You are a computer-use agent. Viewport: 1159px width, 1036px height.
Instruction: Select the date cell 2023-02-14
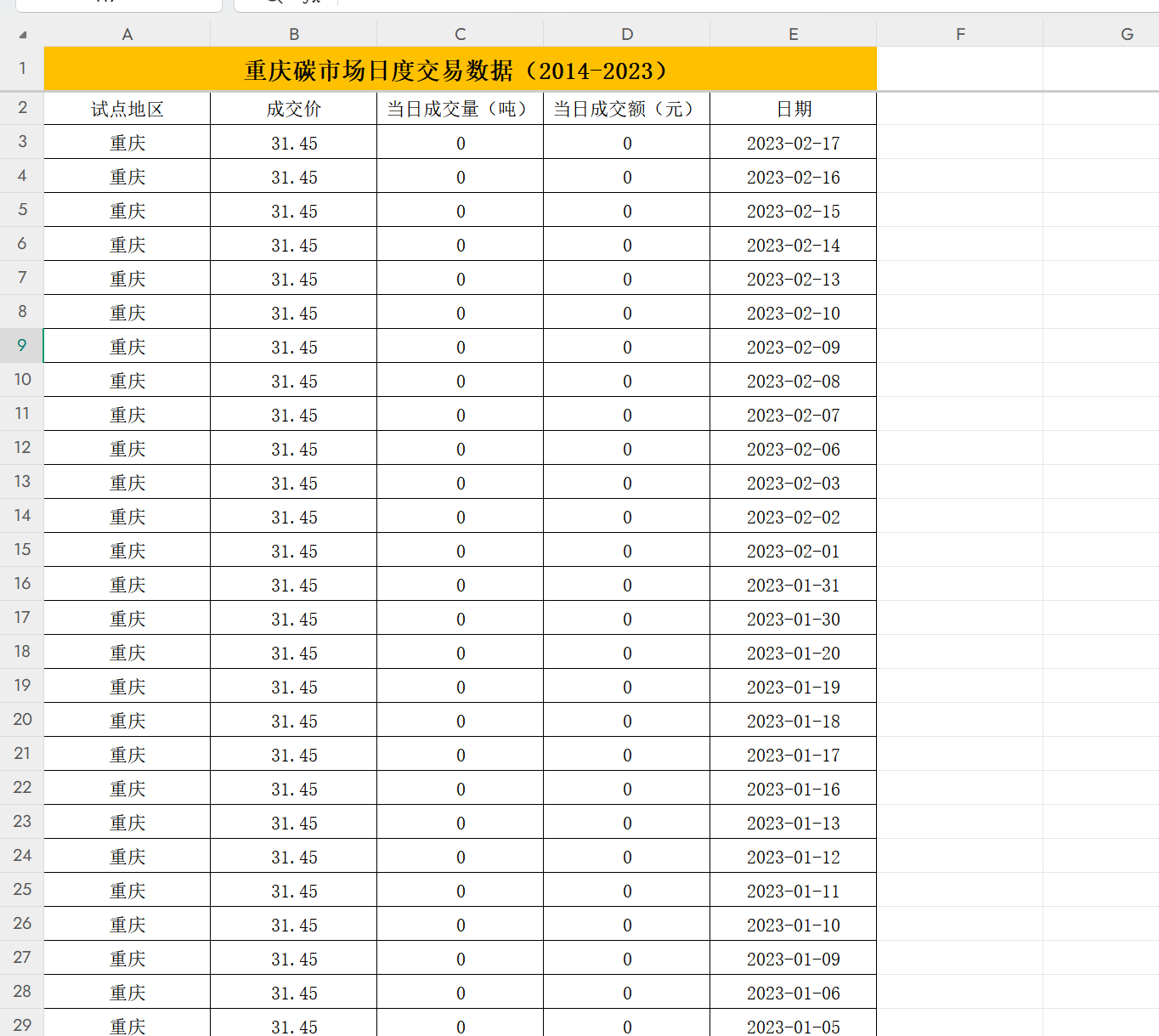click(x=794, y=245)
